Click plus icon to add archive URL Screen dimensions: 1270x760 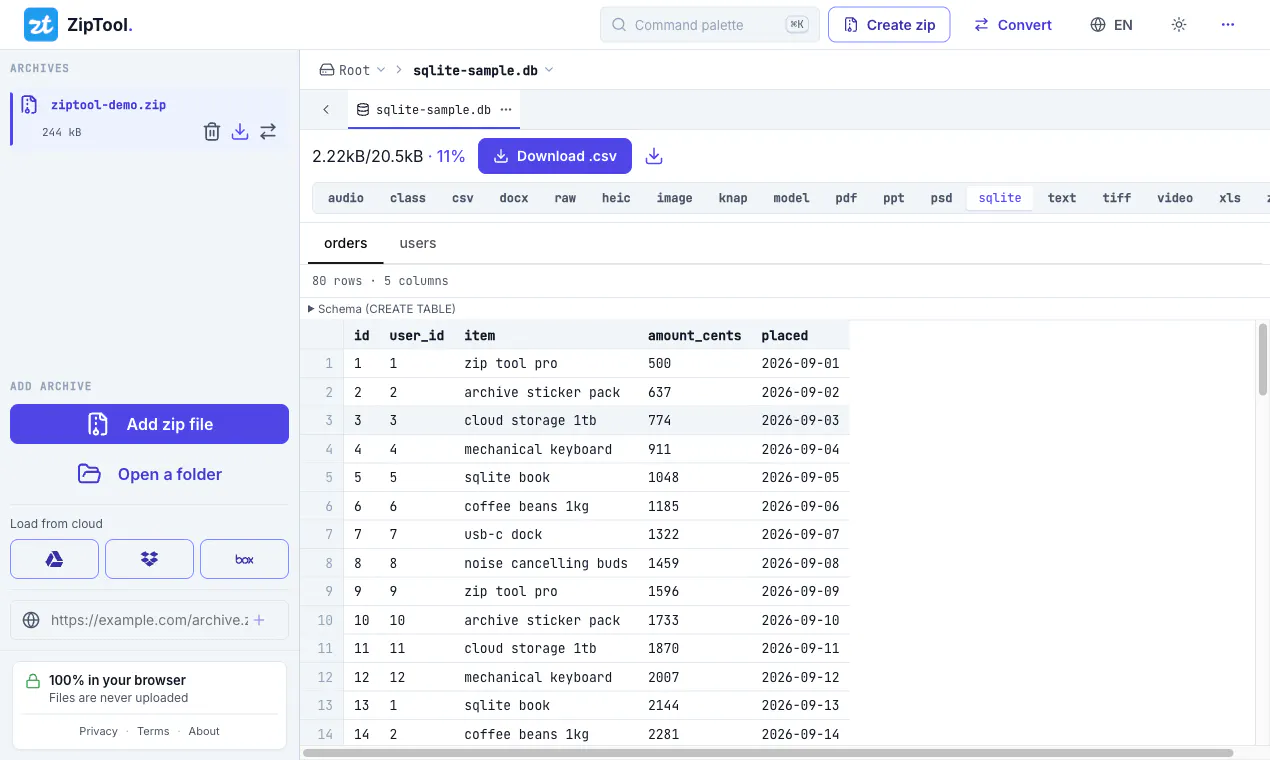click(259, 620)
